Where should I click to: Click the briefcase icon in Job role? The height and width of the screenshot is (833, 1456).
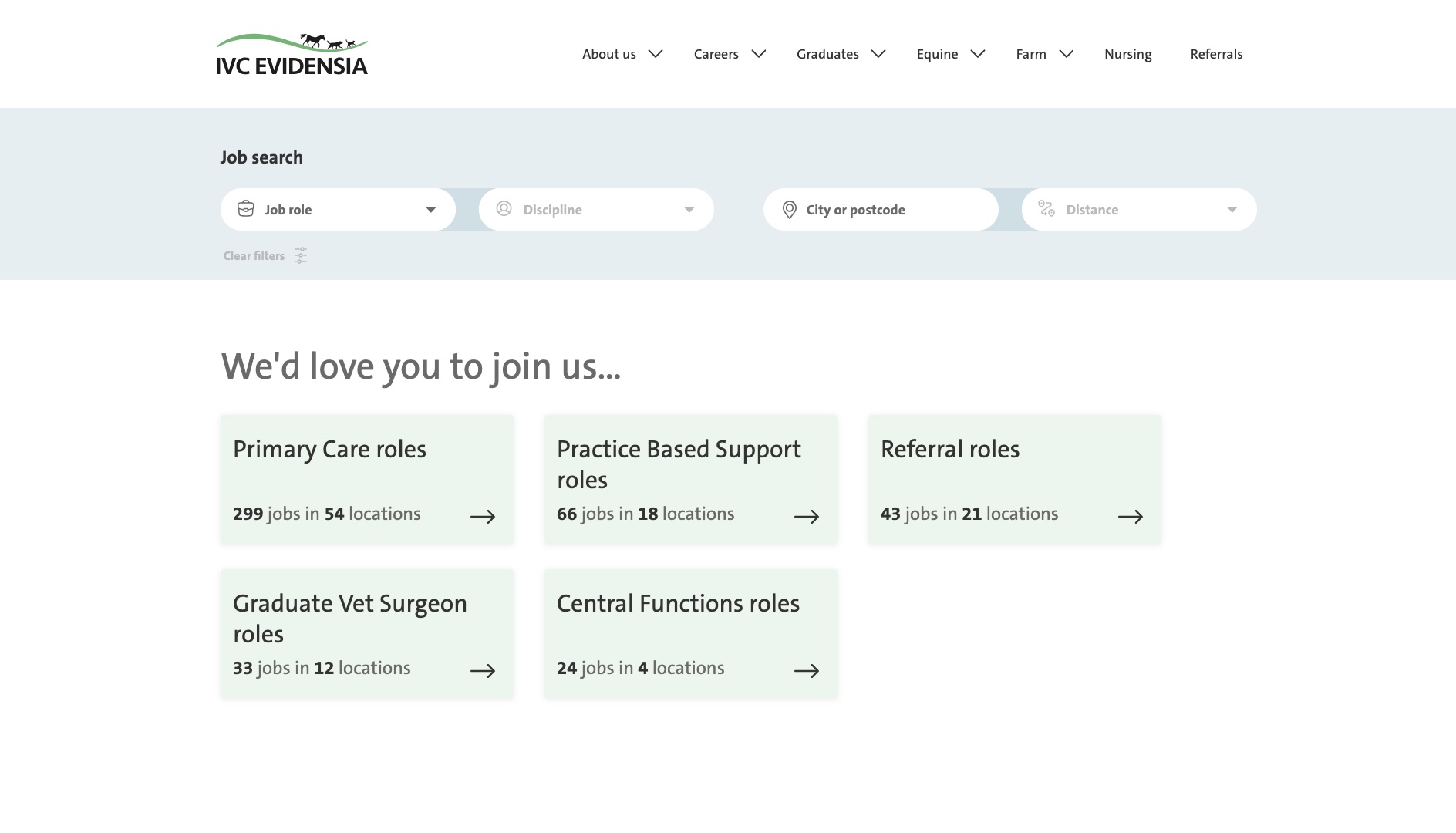click(x=246, y=209)
